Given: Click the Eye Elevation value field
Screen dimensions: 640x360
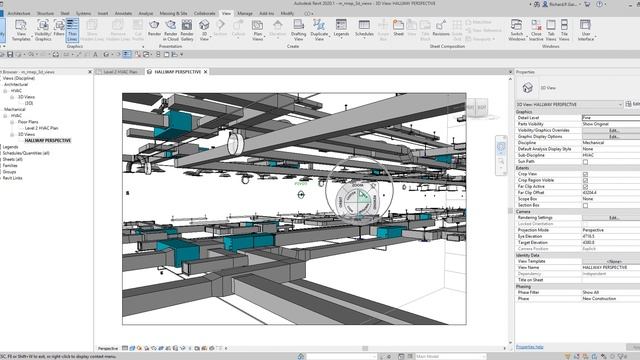Looking at the screenshot, I should tap(611, 236).
